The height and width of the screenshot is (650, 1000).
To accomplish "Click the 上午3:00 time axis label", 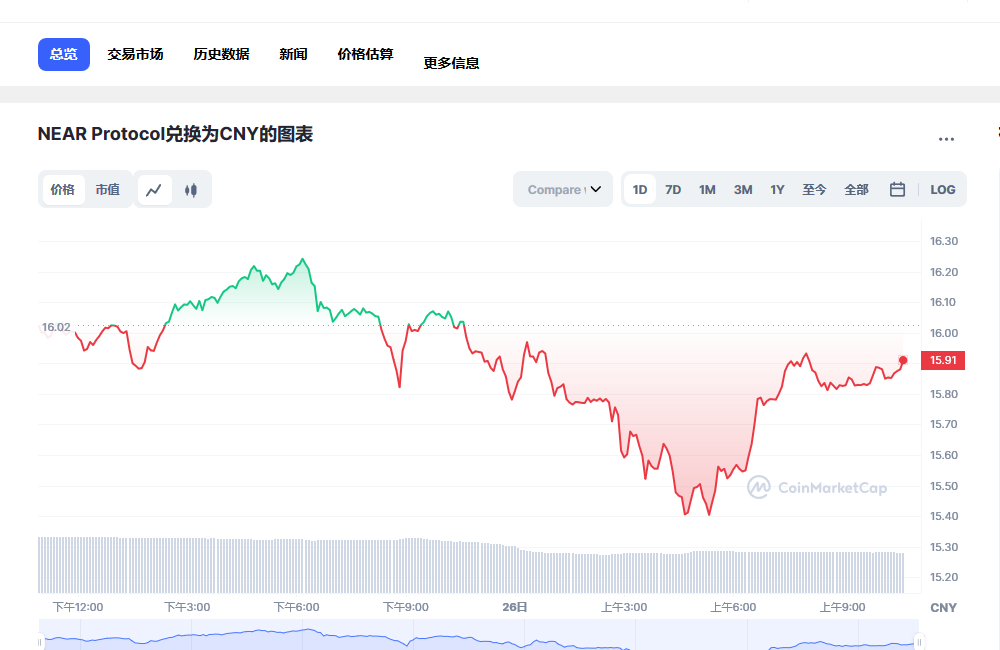I will point(624,607).
